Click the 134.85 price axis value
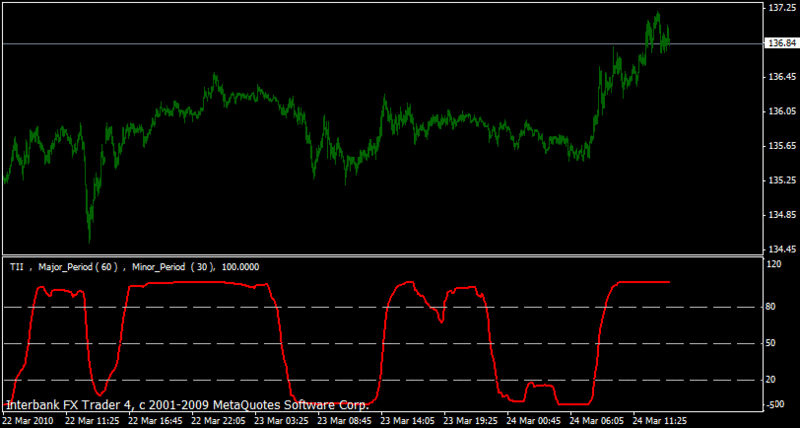This screenshot has height=428, width=800. point(782,215)
